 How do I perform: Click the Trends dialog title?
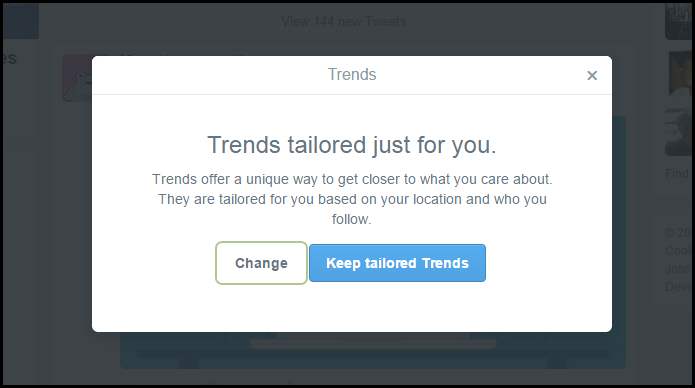tap(352, 74)
